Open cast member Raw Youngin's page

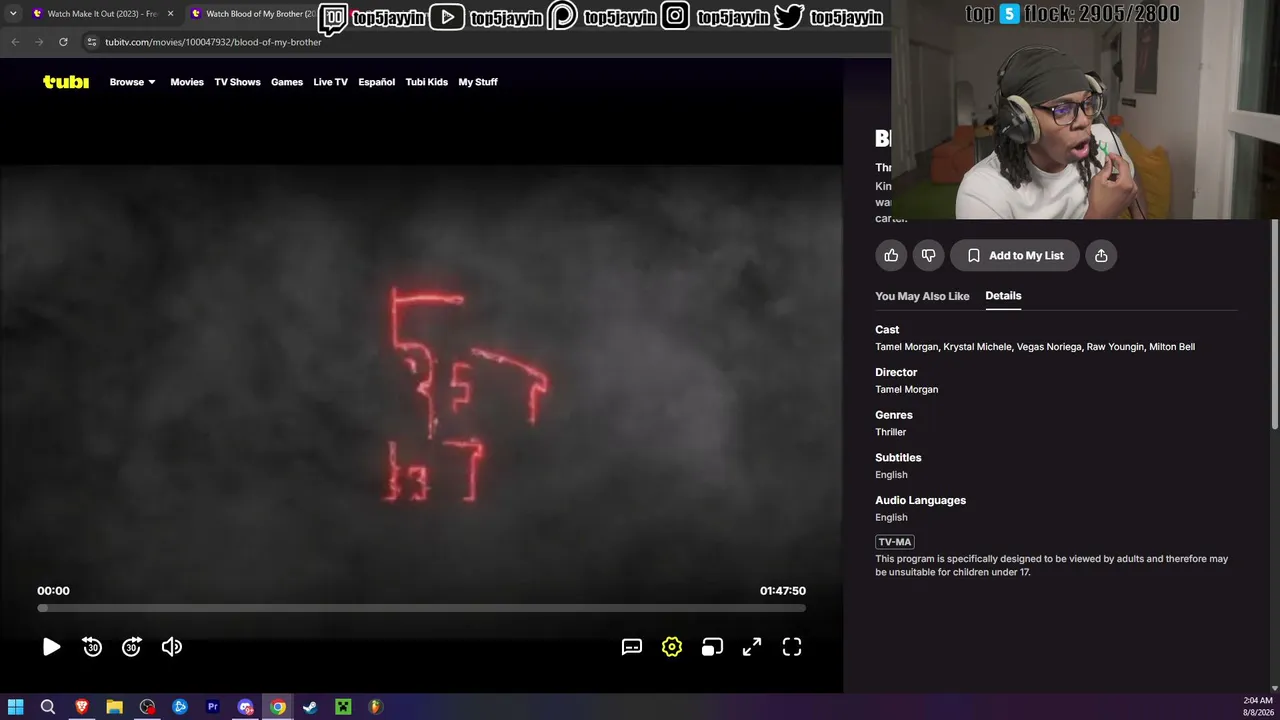point(1115,347)
